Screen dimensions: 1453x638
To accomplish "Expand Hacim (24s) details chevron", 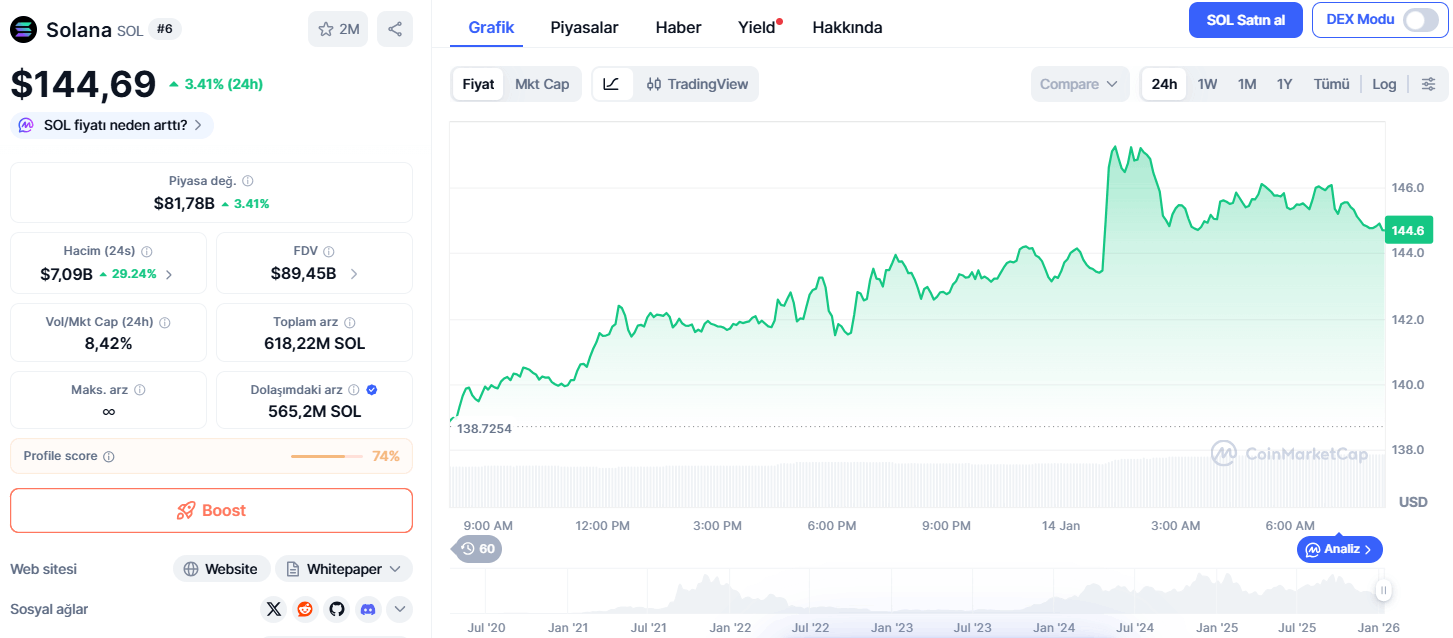I will pyautogui.click(x=168, y=274).
